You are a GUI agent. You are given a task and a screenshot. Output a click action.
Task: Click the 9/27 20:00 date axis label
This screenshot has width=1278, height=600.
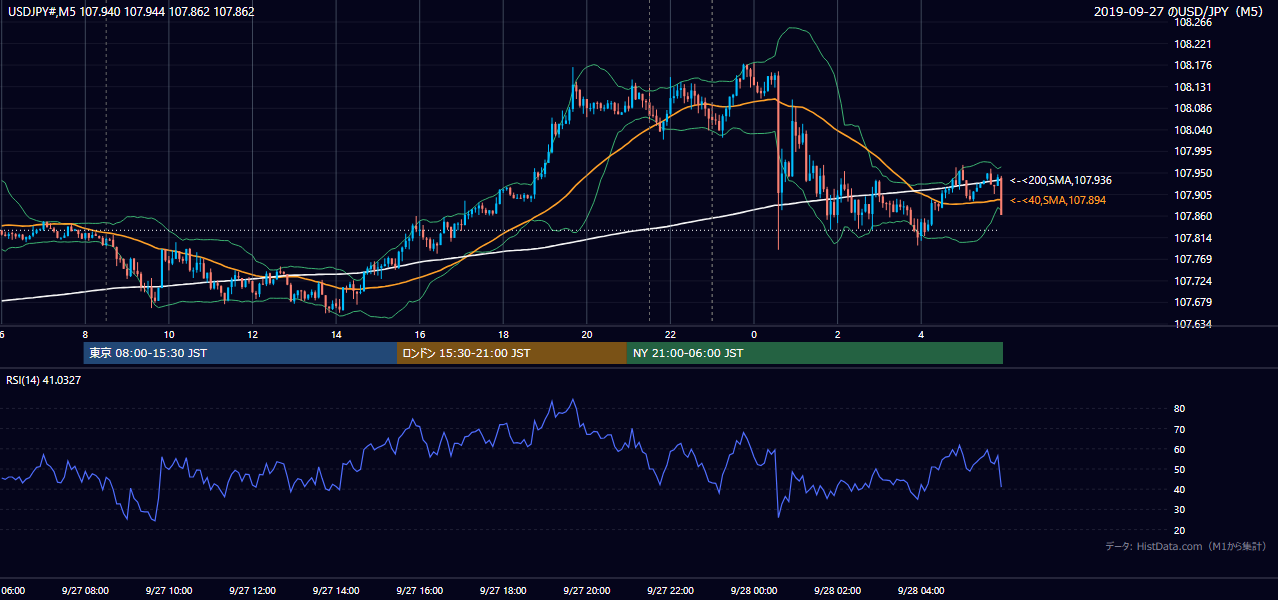pos(586,591)
